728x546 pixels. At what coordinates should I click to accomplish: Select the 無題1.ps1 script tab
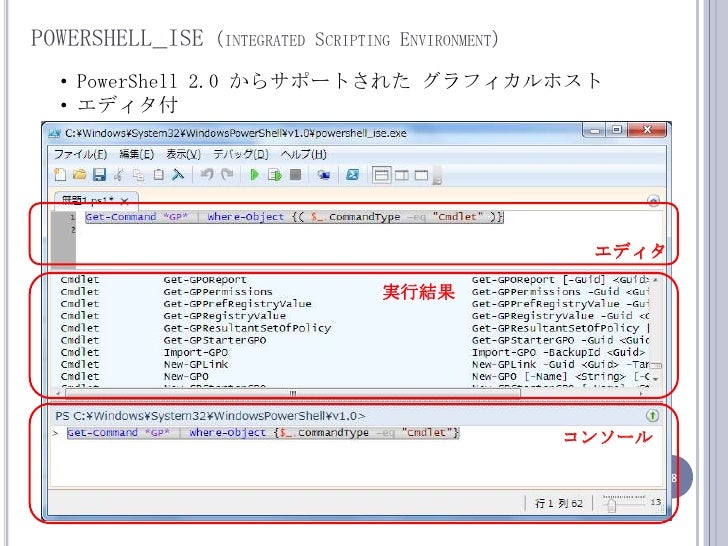point(88,201)
